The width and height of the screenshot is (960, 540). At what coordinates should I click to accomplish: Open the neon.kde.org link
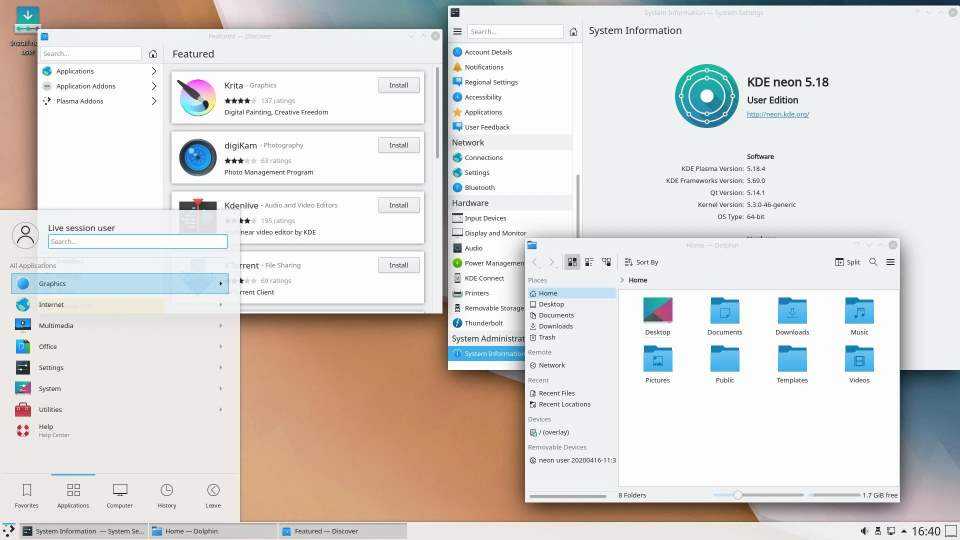tap(777, 114)
